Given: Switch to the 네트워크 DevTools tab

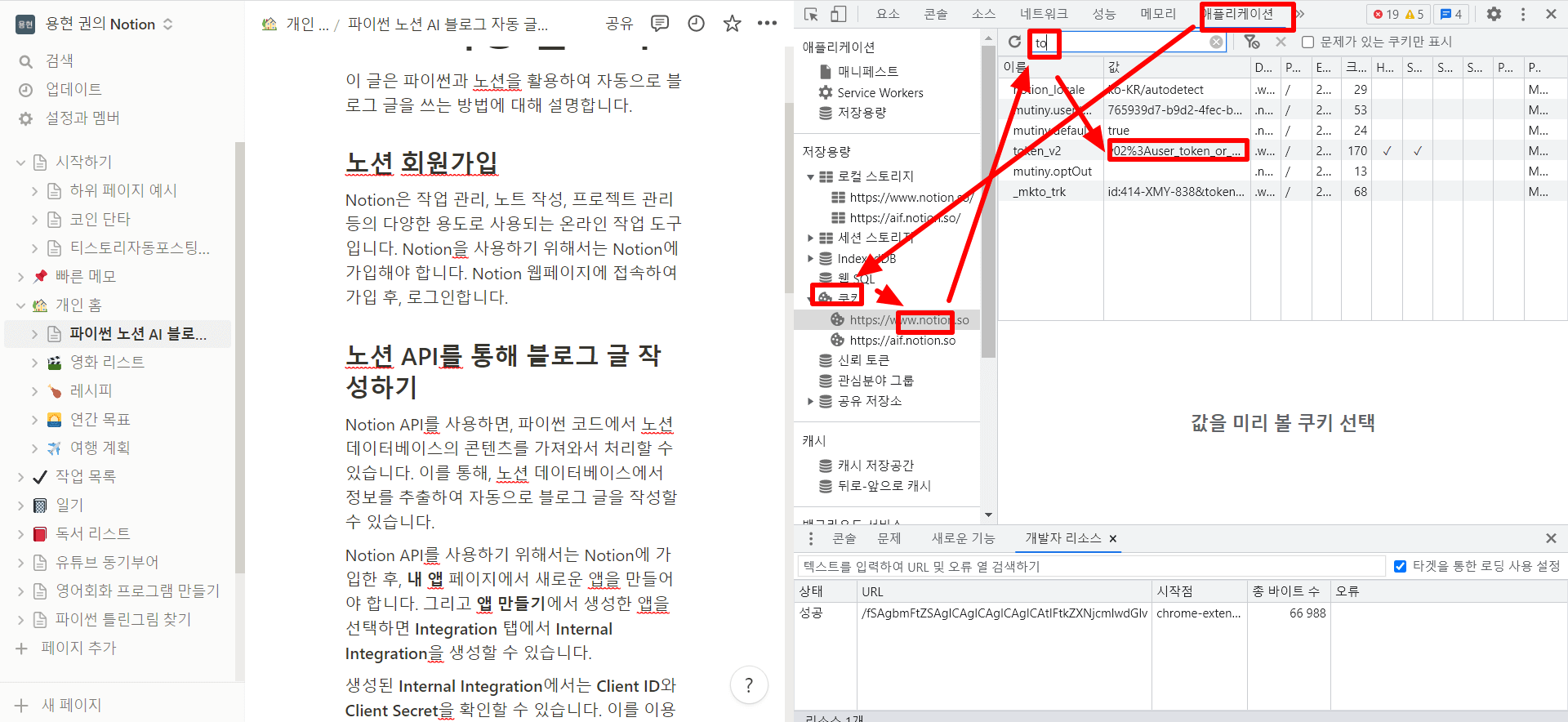Looking at the screenshot, I should click(x=1044, y=14).
